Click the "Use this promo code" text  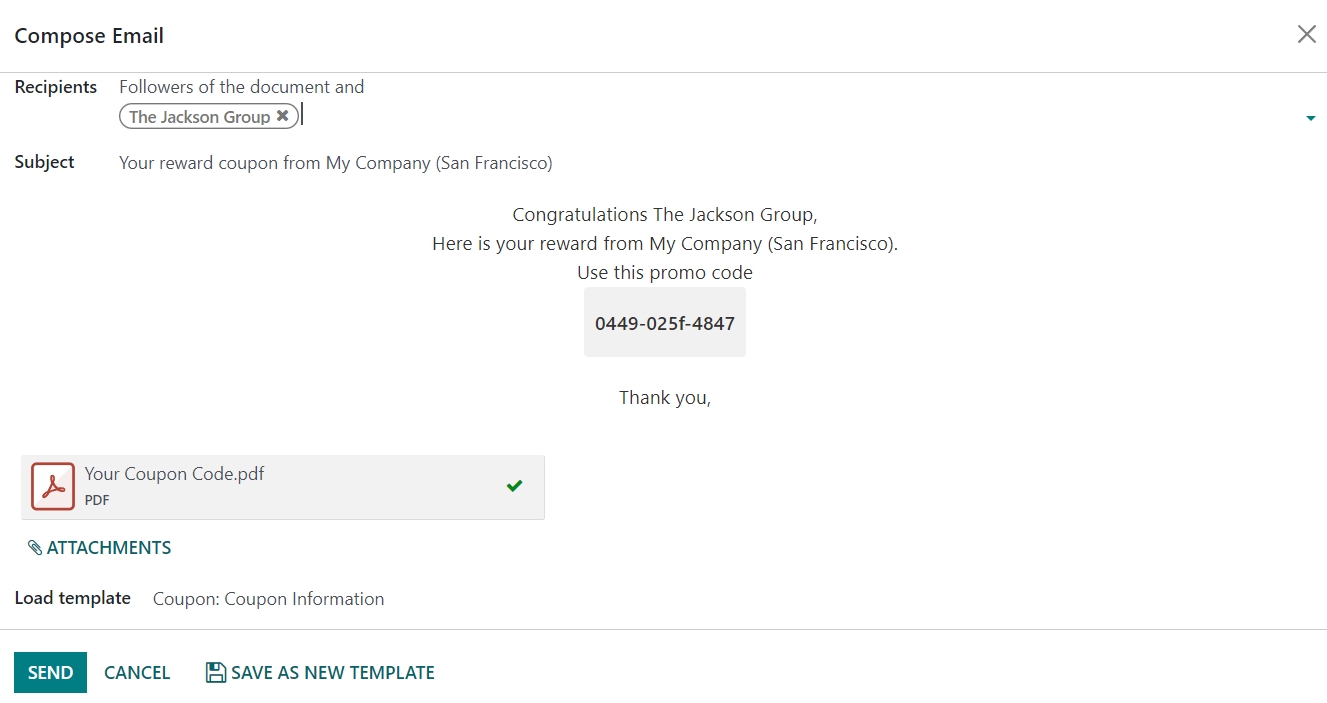pos(665,272)
